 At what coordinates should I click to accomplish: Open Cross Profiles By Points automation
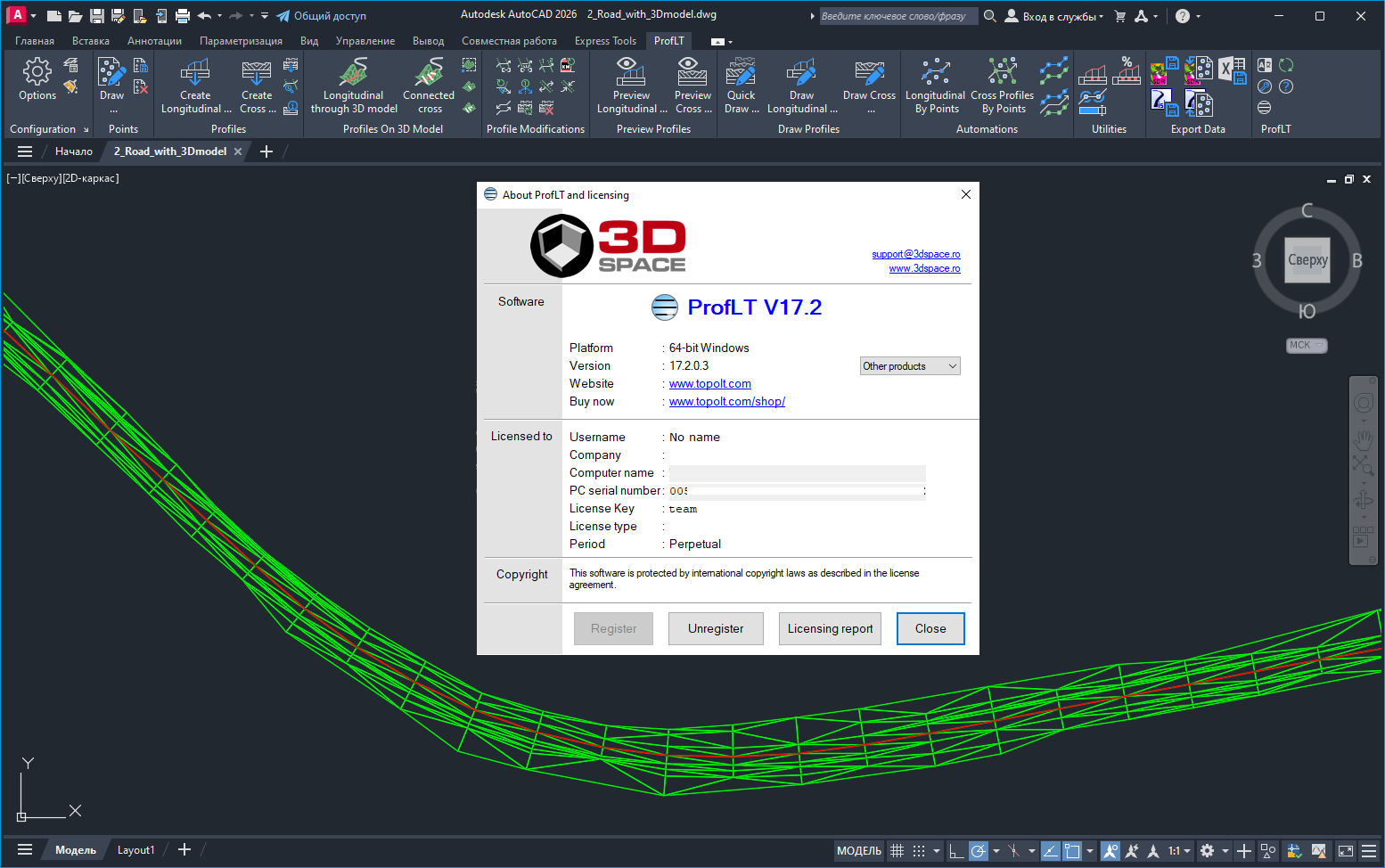[x=1002, y=85]
